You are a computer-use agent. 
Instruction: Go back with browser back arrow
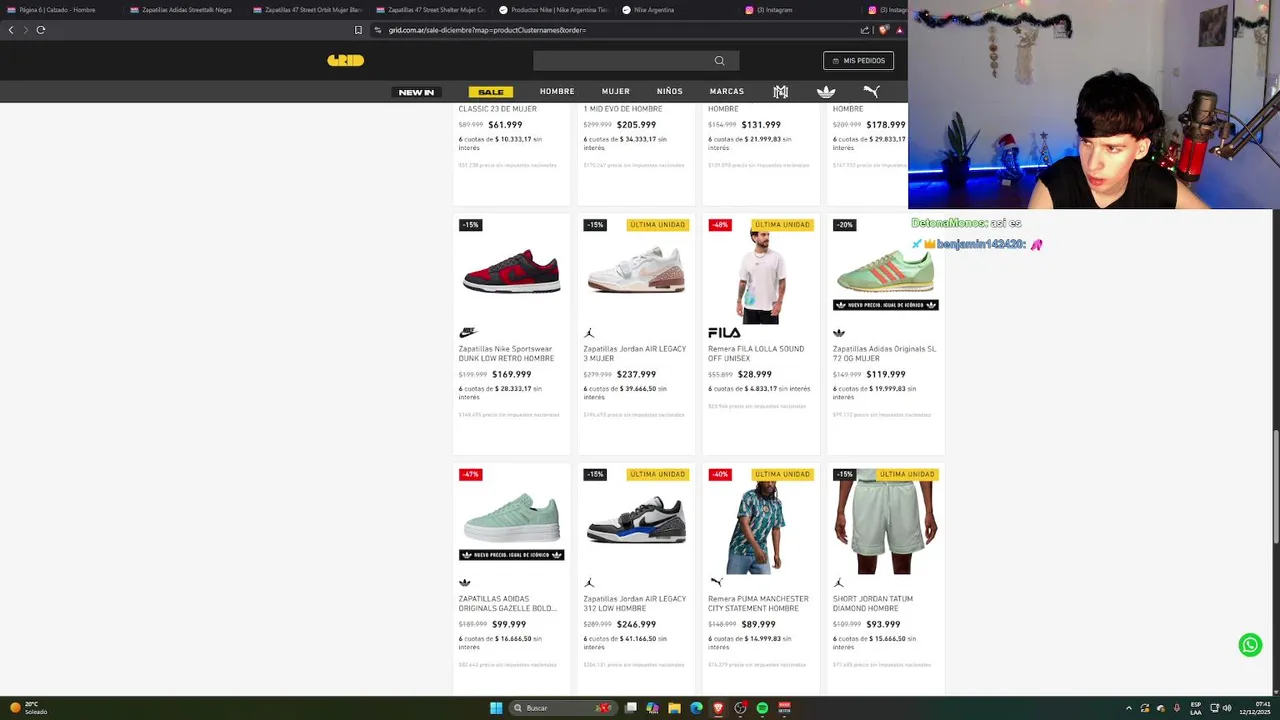11,30
